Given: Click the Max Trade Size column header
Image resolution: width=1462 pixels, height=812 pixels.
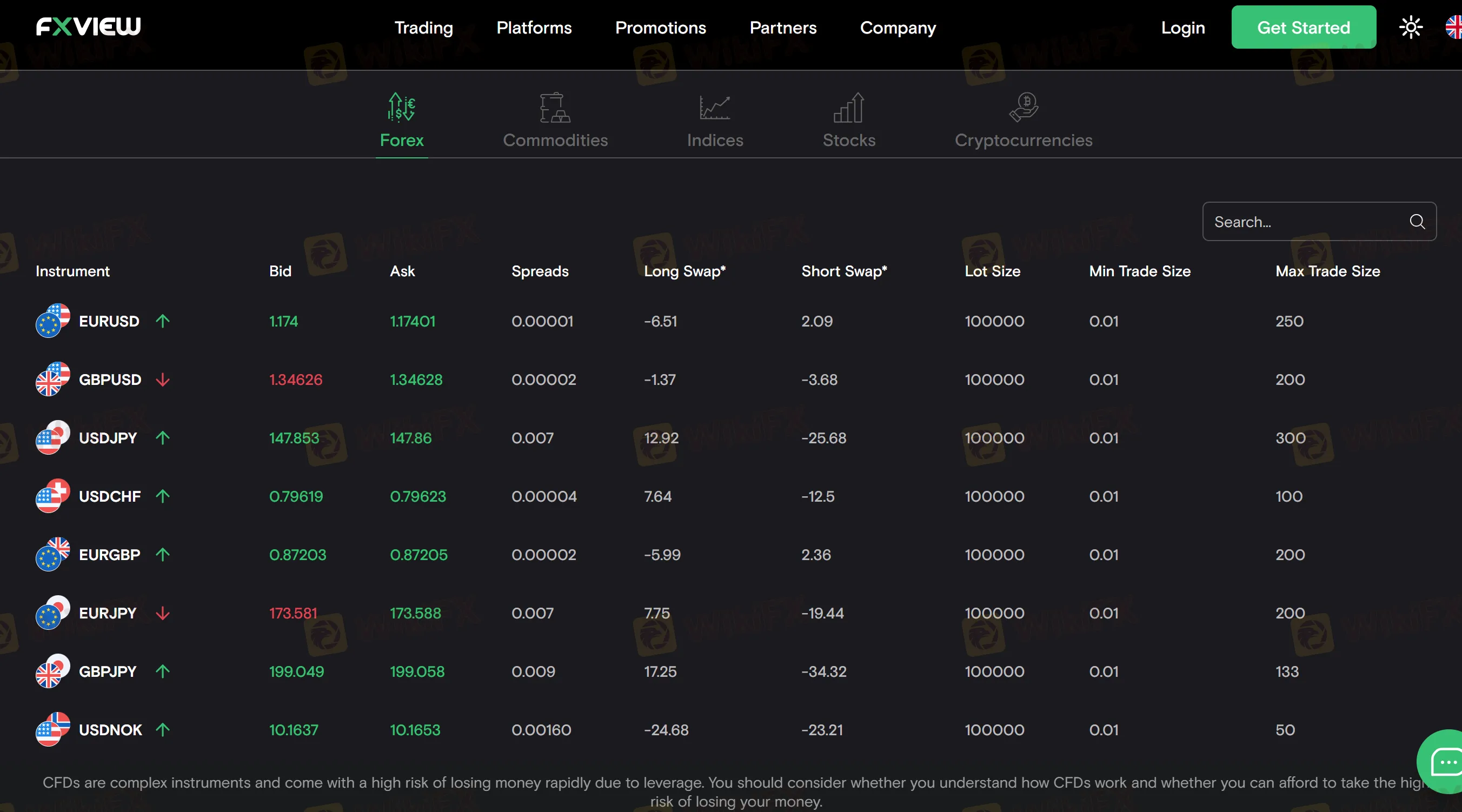Looking at the screenshot, I should point(1327,271).
